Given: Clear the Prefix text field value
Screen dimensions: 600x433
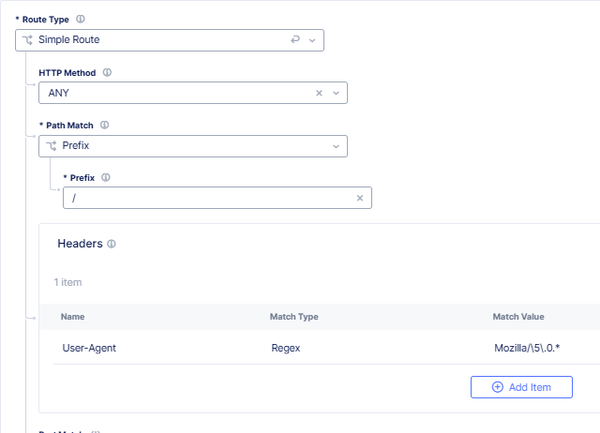Looking at the screenshot, I should point(360,198).
